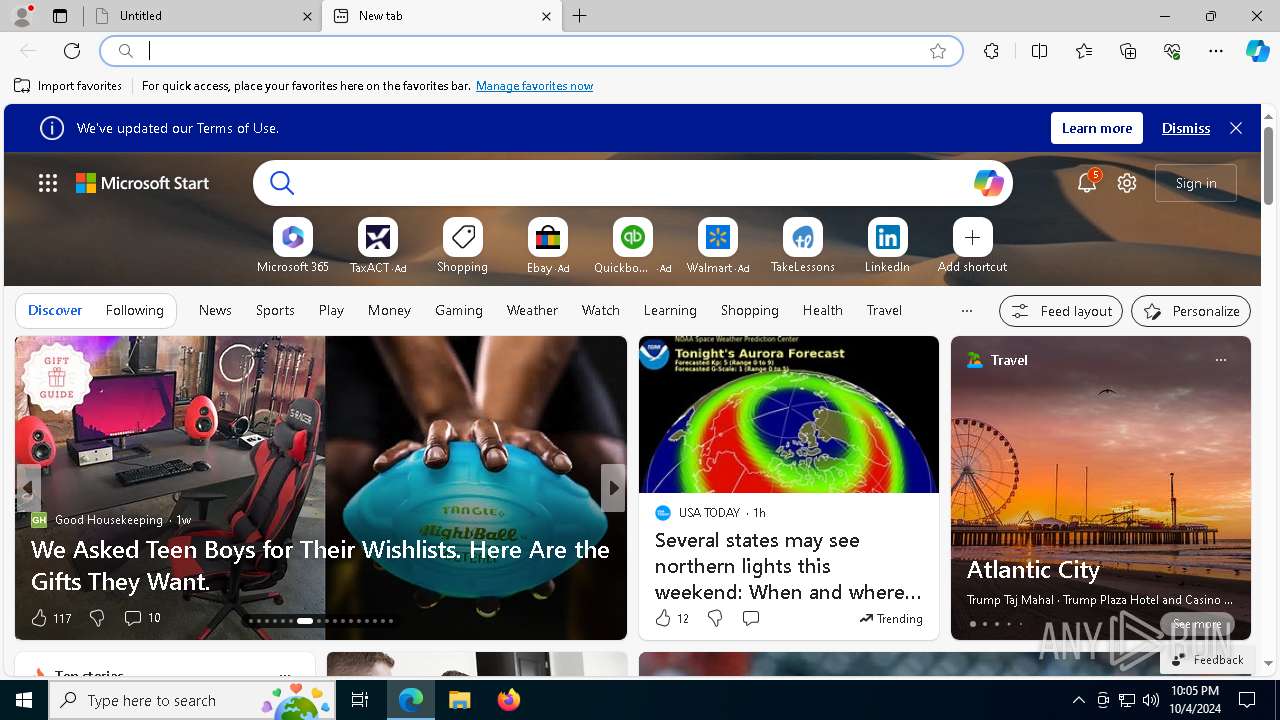Open a new browser tab

click(580, 16)
